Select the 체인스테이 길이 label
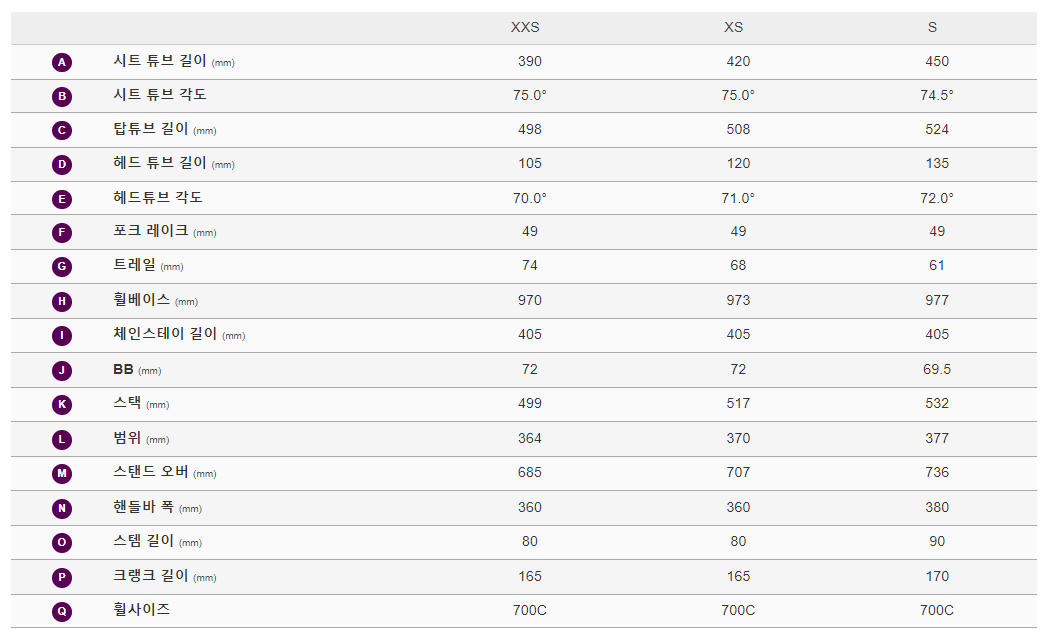Screen dimensions: 1048x642 click(165, 334)
